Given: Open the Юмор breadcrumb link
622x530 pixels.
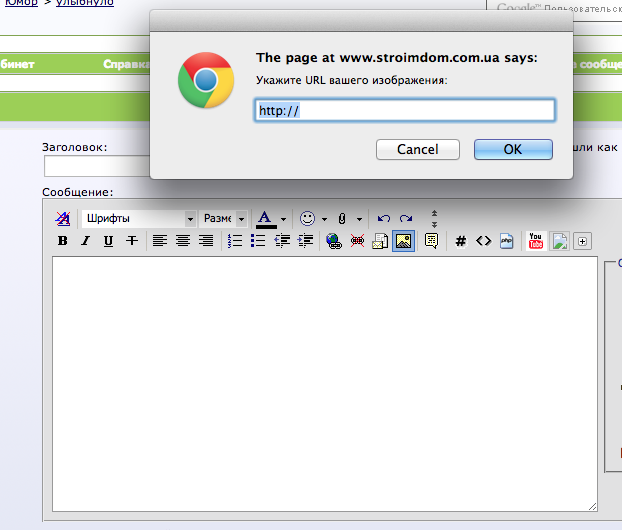Looking at the screenshot, I should [x=21, y=3].
